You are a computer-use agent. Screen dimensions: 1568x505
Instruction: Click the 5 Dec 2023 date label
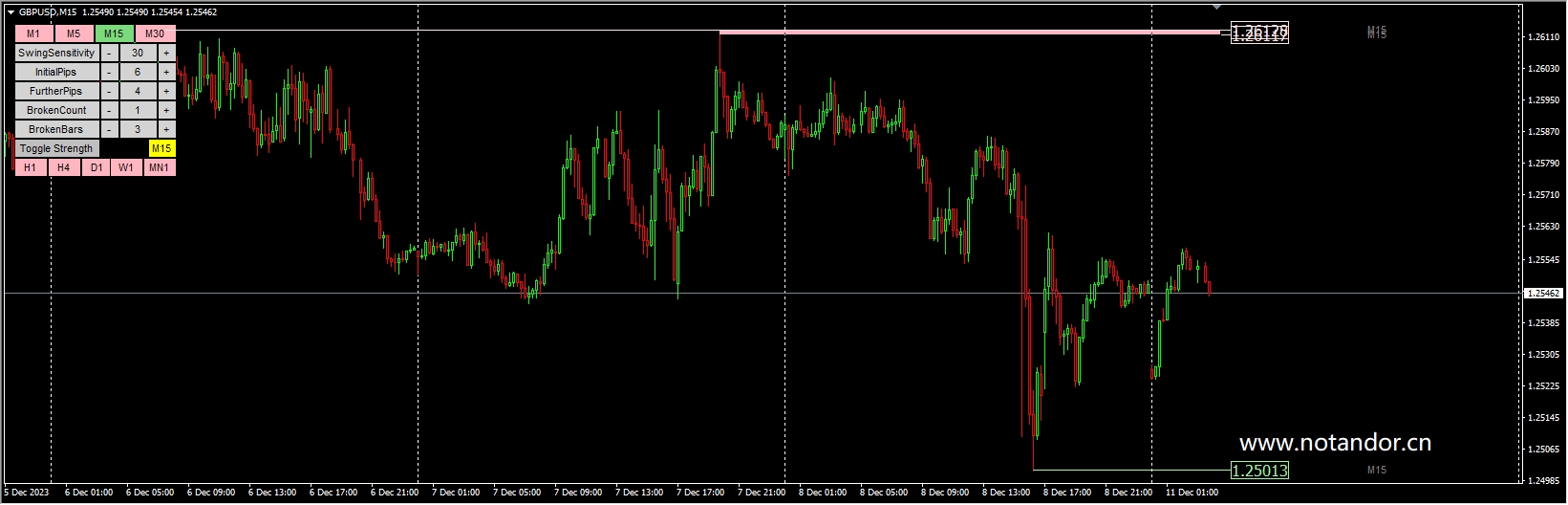tap(26, 493)
